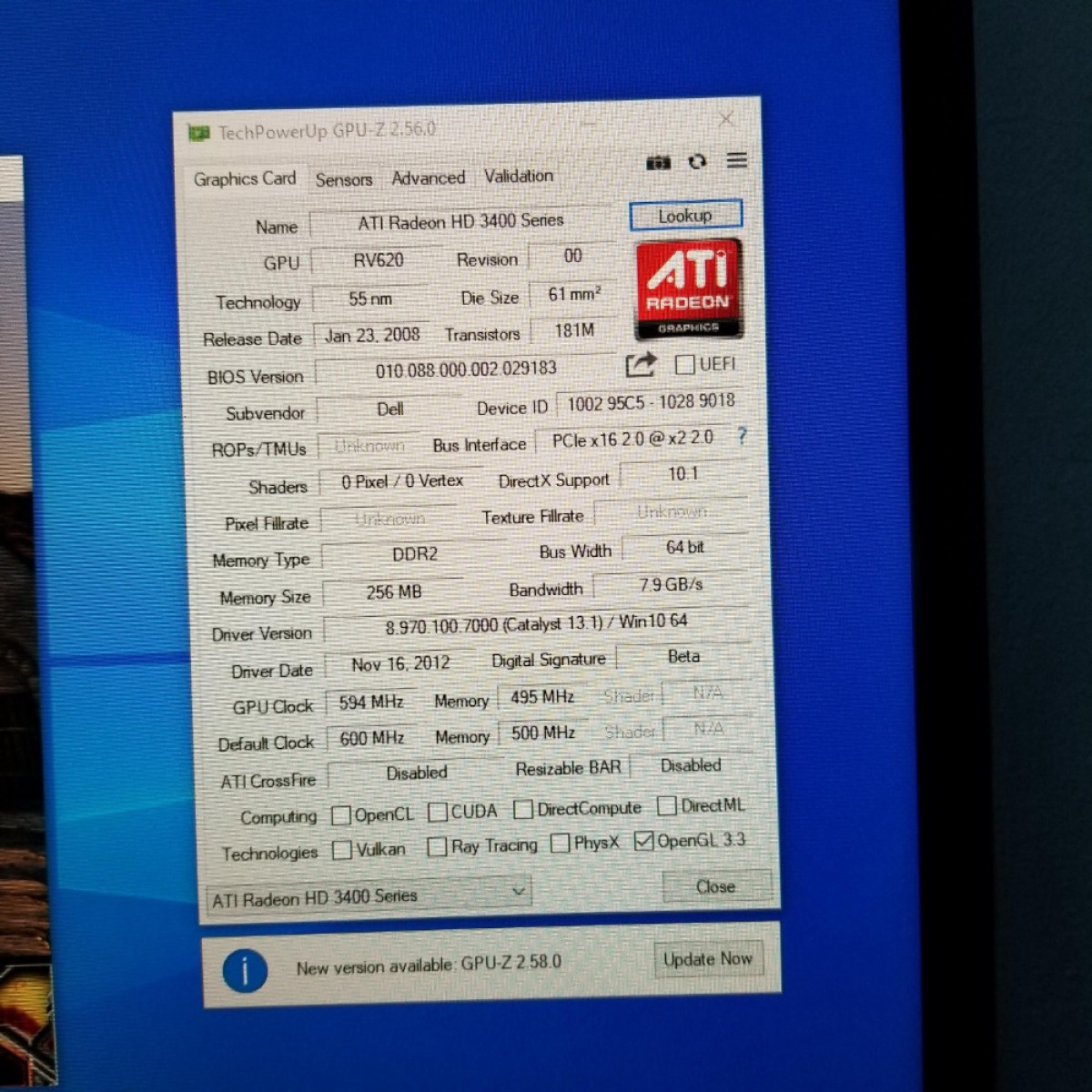Click the ROPs/TMUs value Unknown
Screen dimensions: 1092x1092
pyautogui.click(x=369, y=446)
